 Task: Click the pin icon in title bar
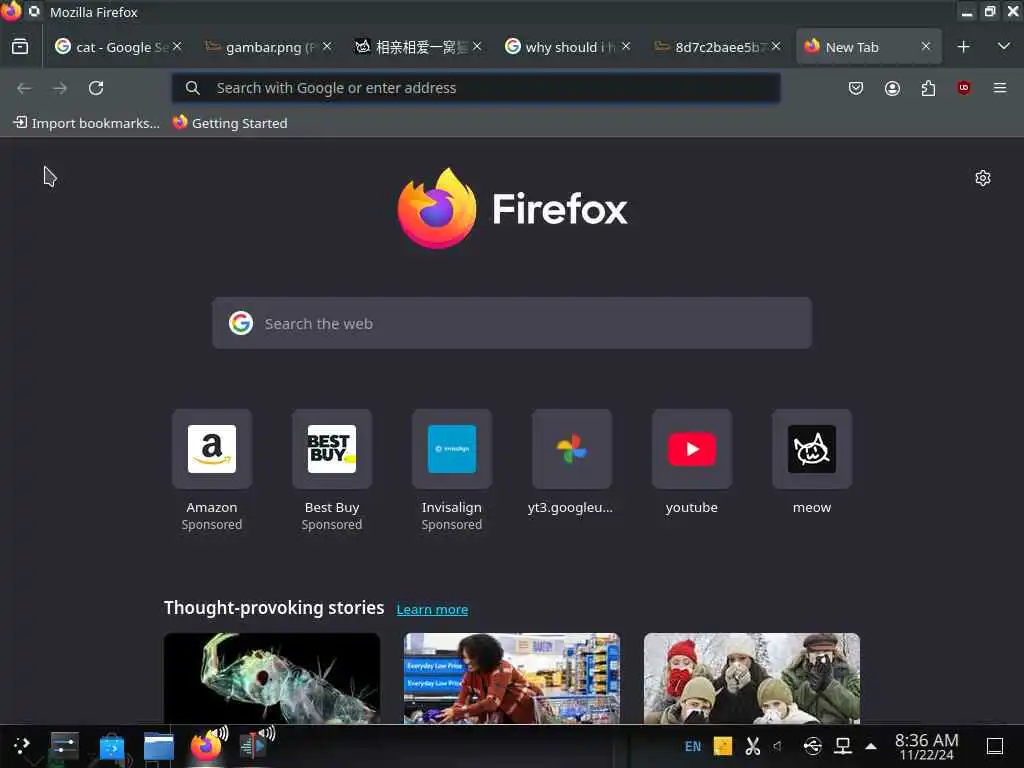pos(35,11)
